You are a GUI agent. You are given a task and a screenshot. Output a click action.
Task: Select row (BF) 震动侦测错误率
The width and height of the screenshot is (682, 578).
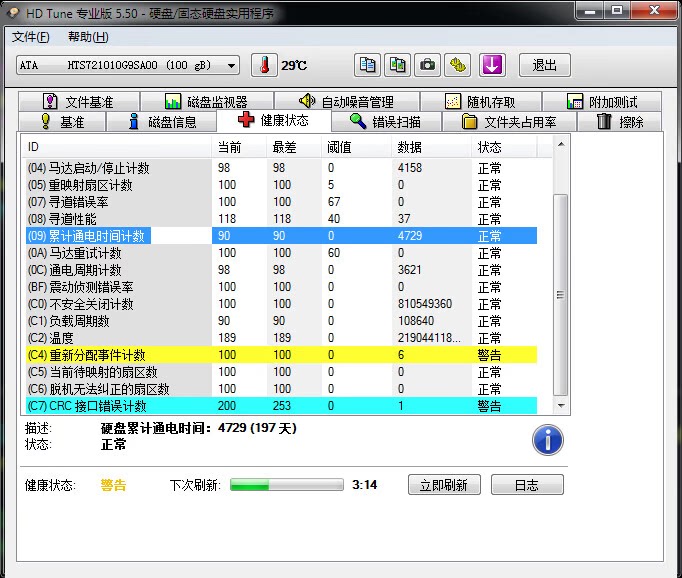(281, 287)
